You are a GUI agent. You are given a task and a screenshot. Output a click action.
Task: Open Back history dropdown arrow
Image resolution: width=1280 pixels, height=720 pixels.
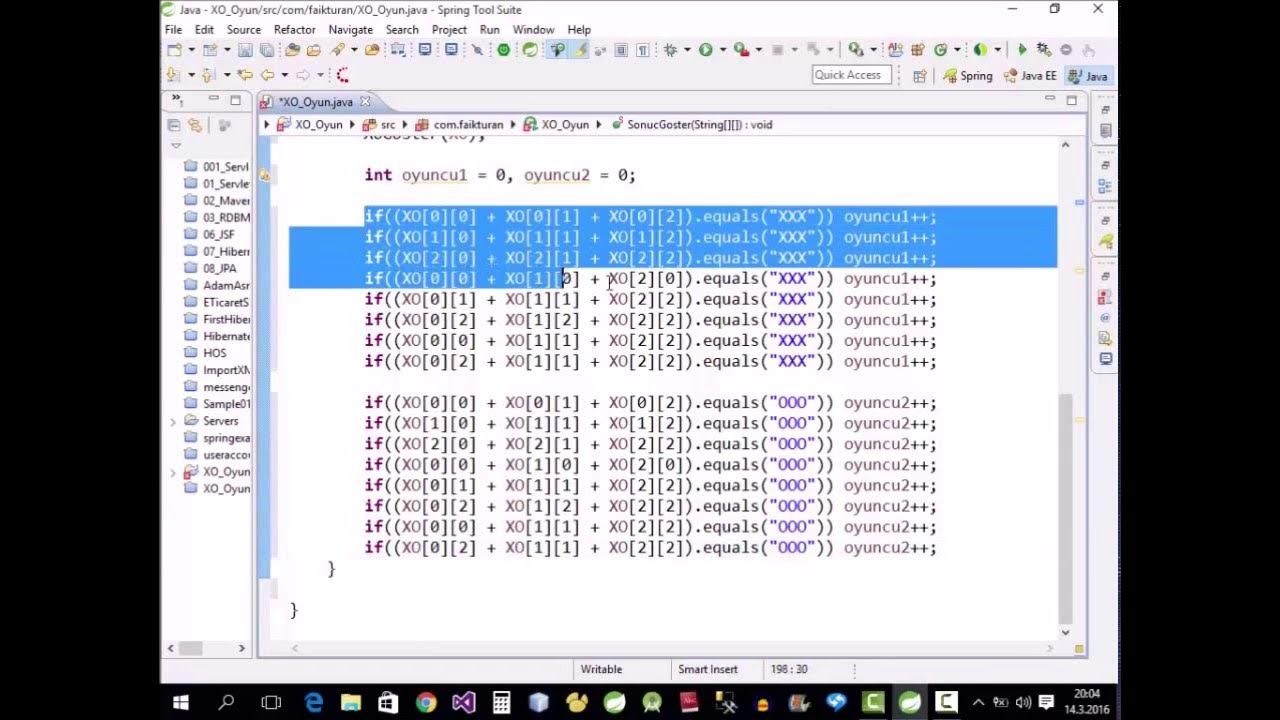click(x=285, y=75)
